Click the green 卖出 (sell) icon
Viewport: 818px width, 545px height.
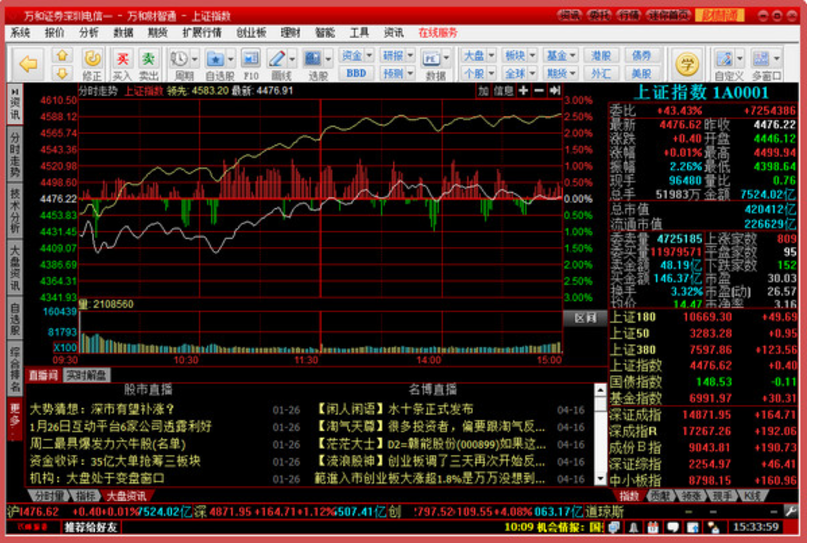[x=150, y=59]
